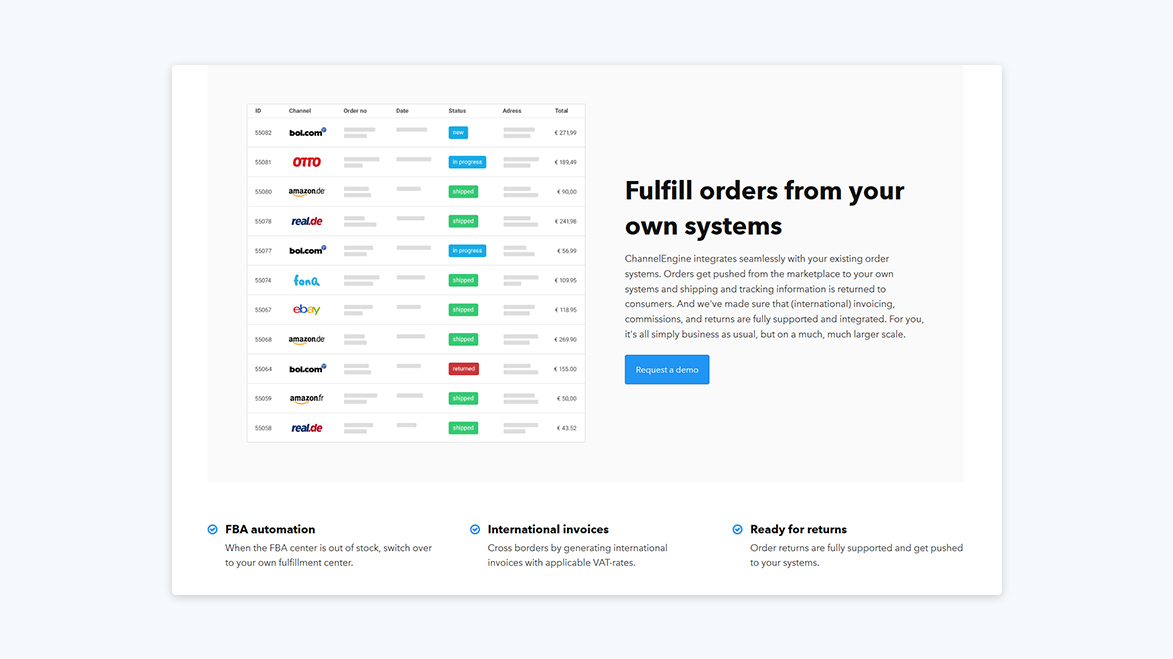Select the OTTO channel logo
The width and height of the screenshot is (1173, 659).
pyautogui.click(x=306, y=161)
